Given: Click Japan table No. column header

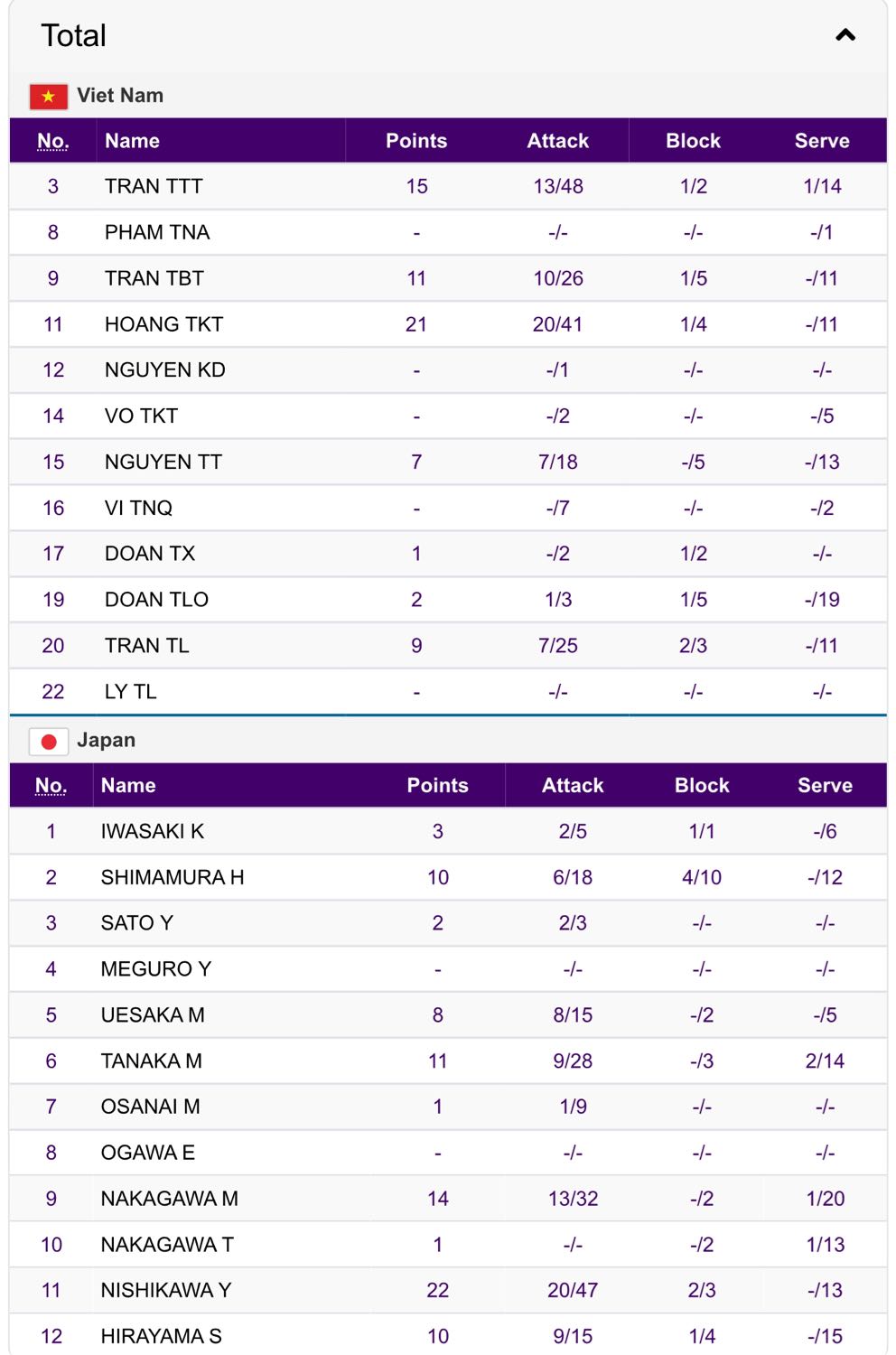Looking at the screenshot, I should tap(51, 786).
